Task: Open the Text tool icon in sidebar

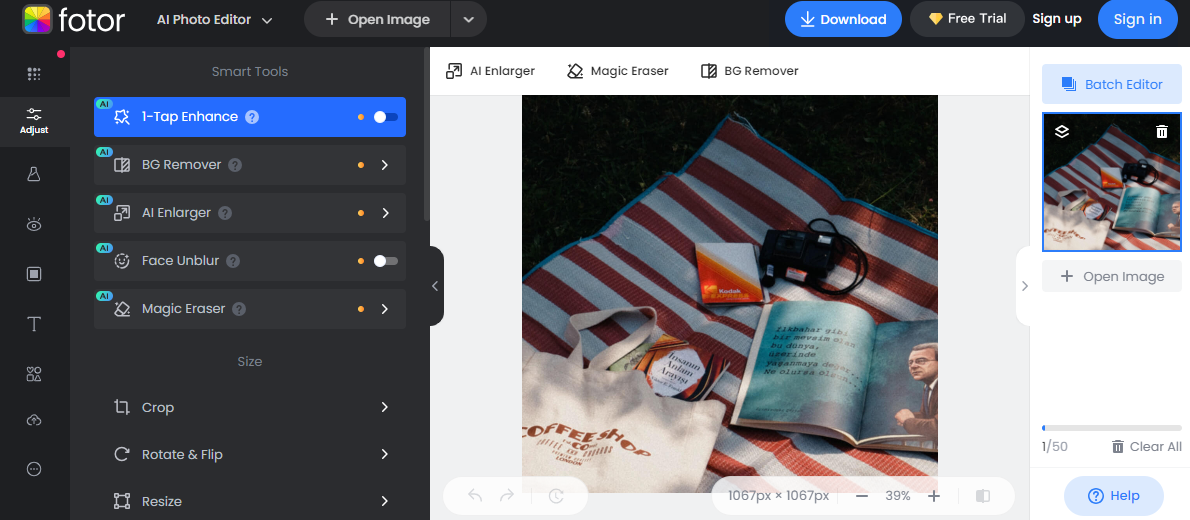Action: click(33, 325)
